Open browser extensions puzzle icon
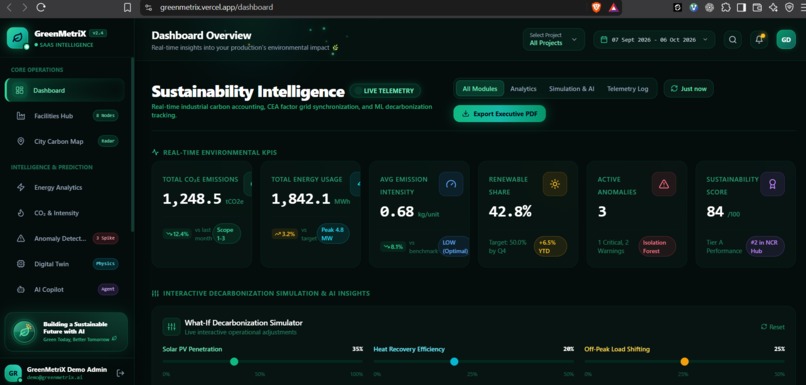The height and width of the screenshot is (385, 806). 725,7
